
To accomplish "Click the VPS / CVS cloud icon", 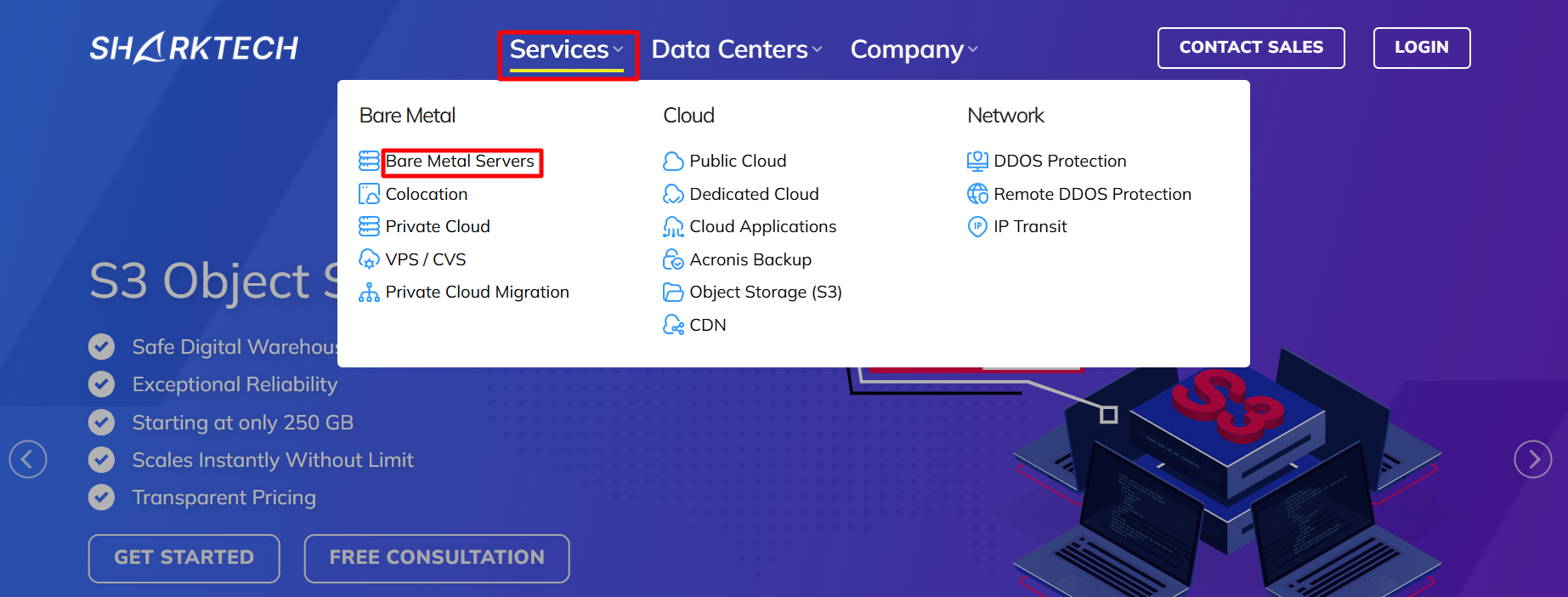I will point(369,259).
